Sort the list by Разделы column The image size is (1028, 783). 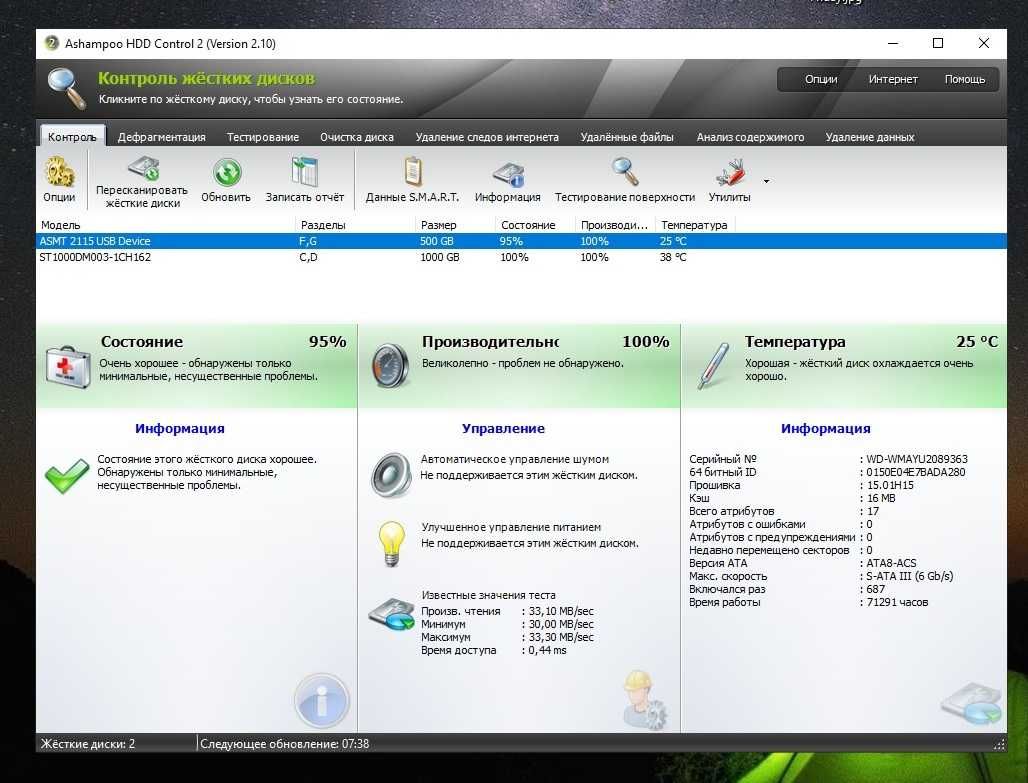coord(356,225)
